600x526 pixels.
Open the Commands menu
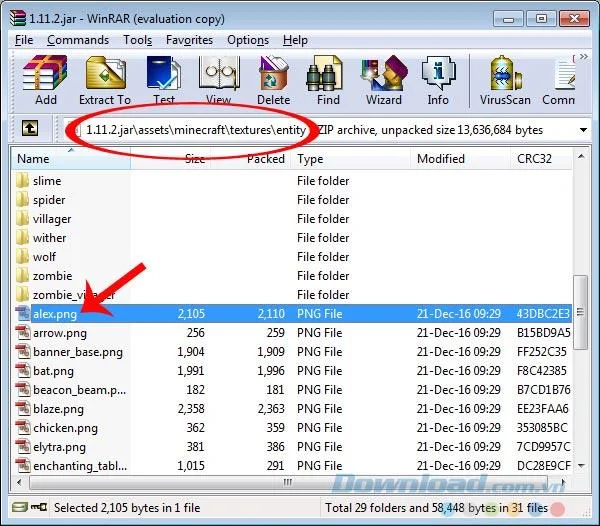click(x=78, y=40)
